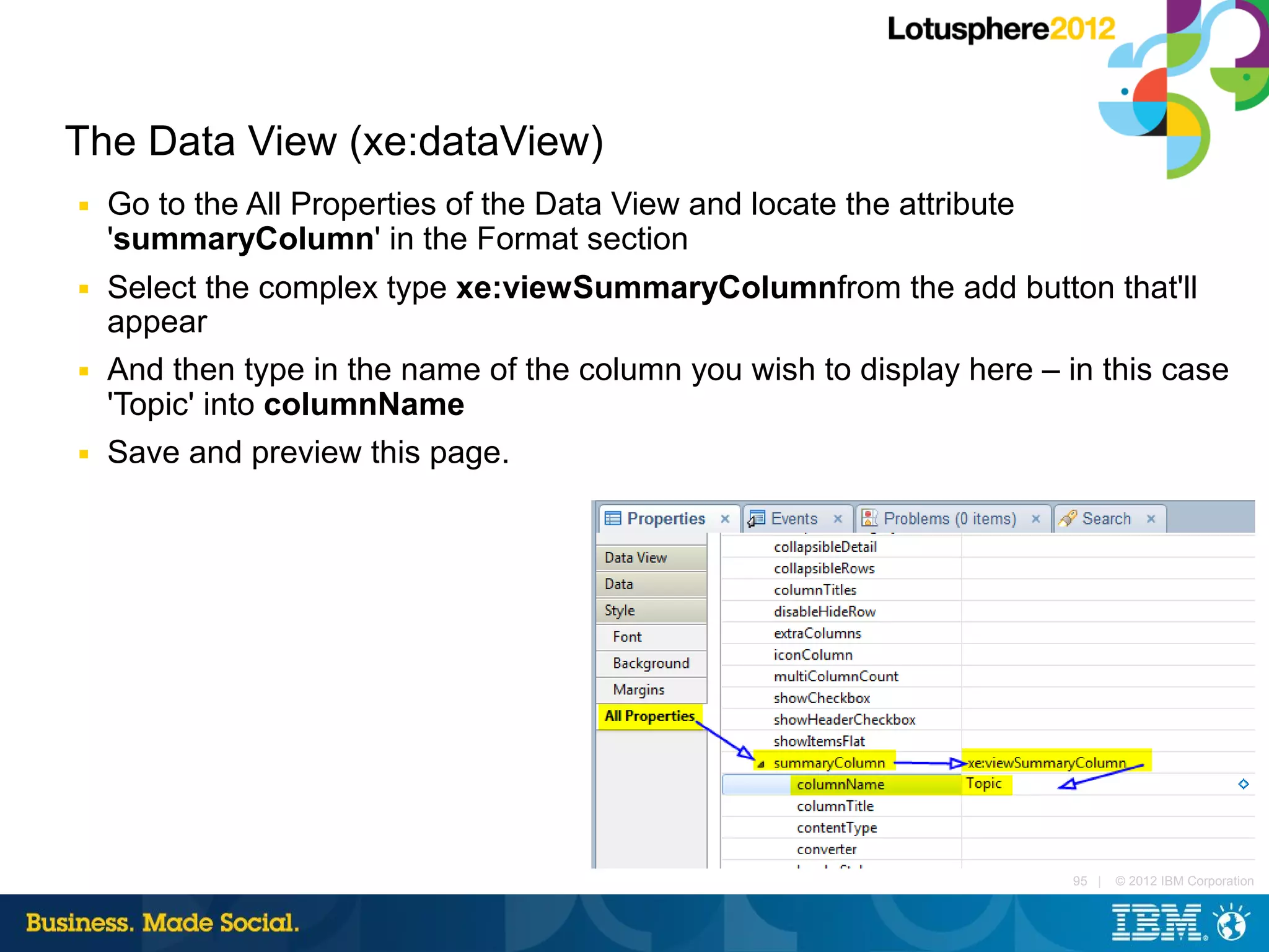Viewport: 1269px width, 952px height.
Task: Select the collapsibleRows property row
Action: (988, 569)
